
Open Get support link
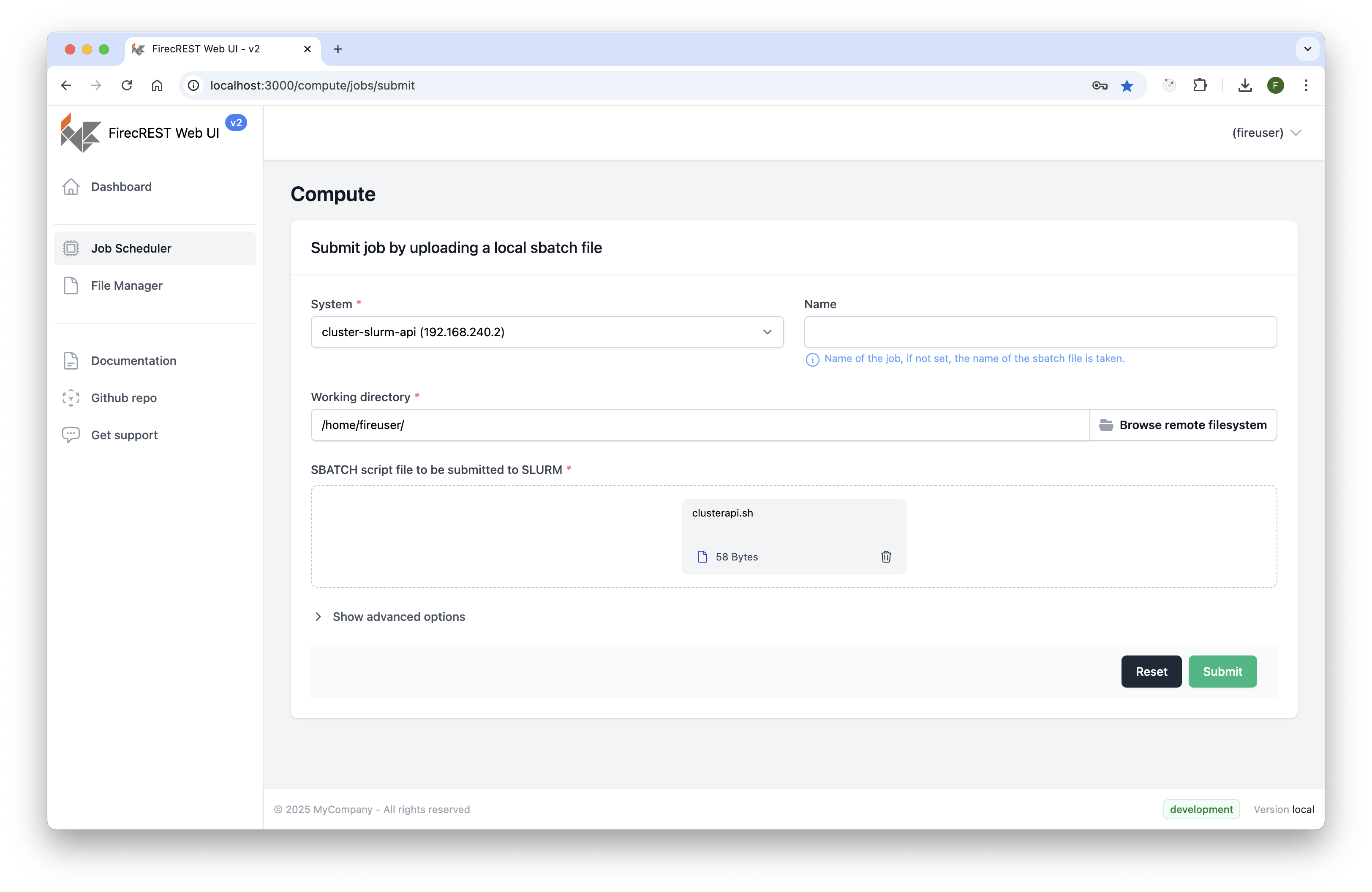click(x=155, y=435)
